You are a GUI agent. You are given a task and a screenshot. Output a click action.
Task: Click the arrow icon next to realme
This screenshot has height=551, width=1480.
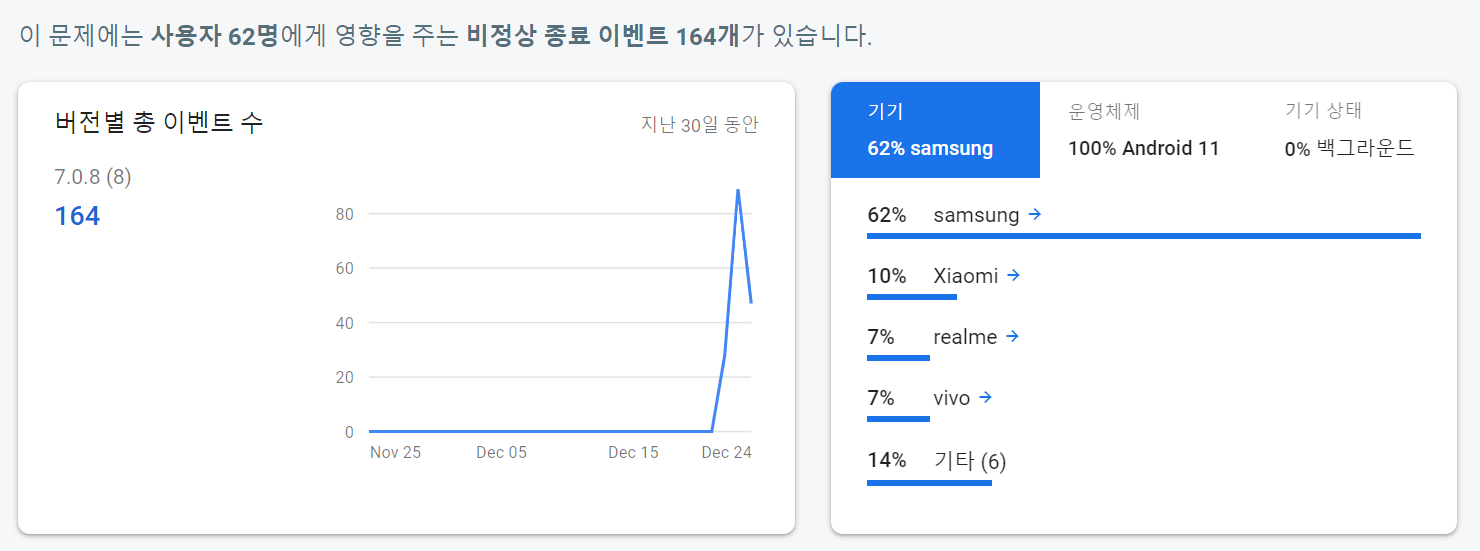point(1013,337)
